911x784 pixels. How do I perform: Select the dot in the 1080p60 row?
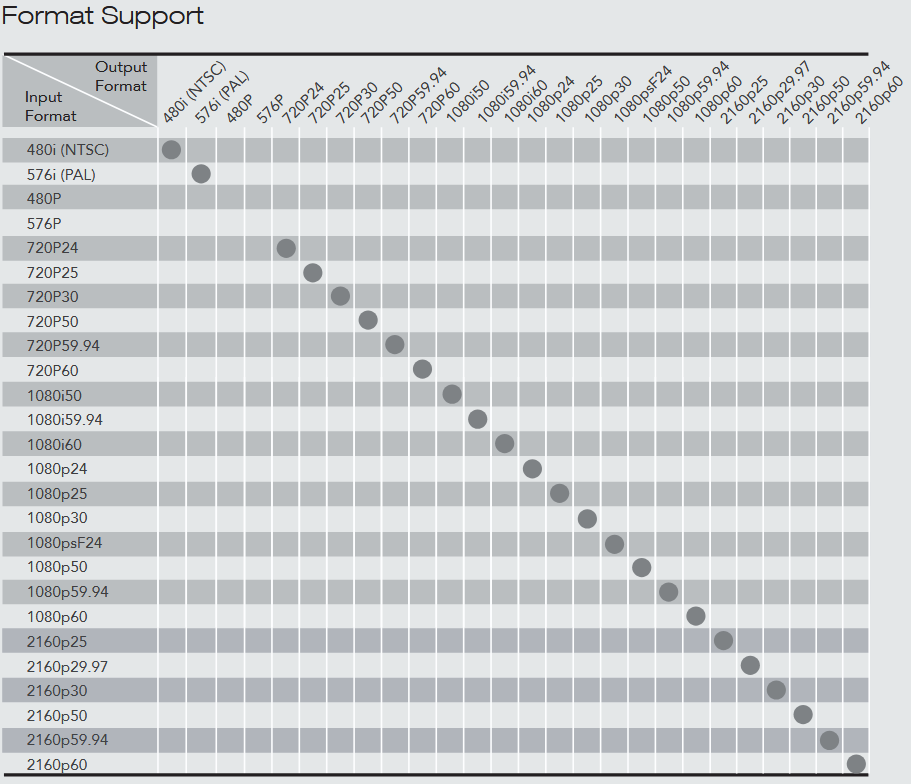pyautogui.click(x=696, y=616)
